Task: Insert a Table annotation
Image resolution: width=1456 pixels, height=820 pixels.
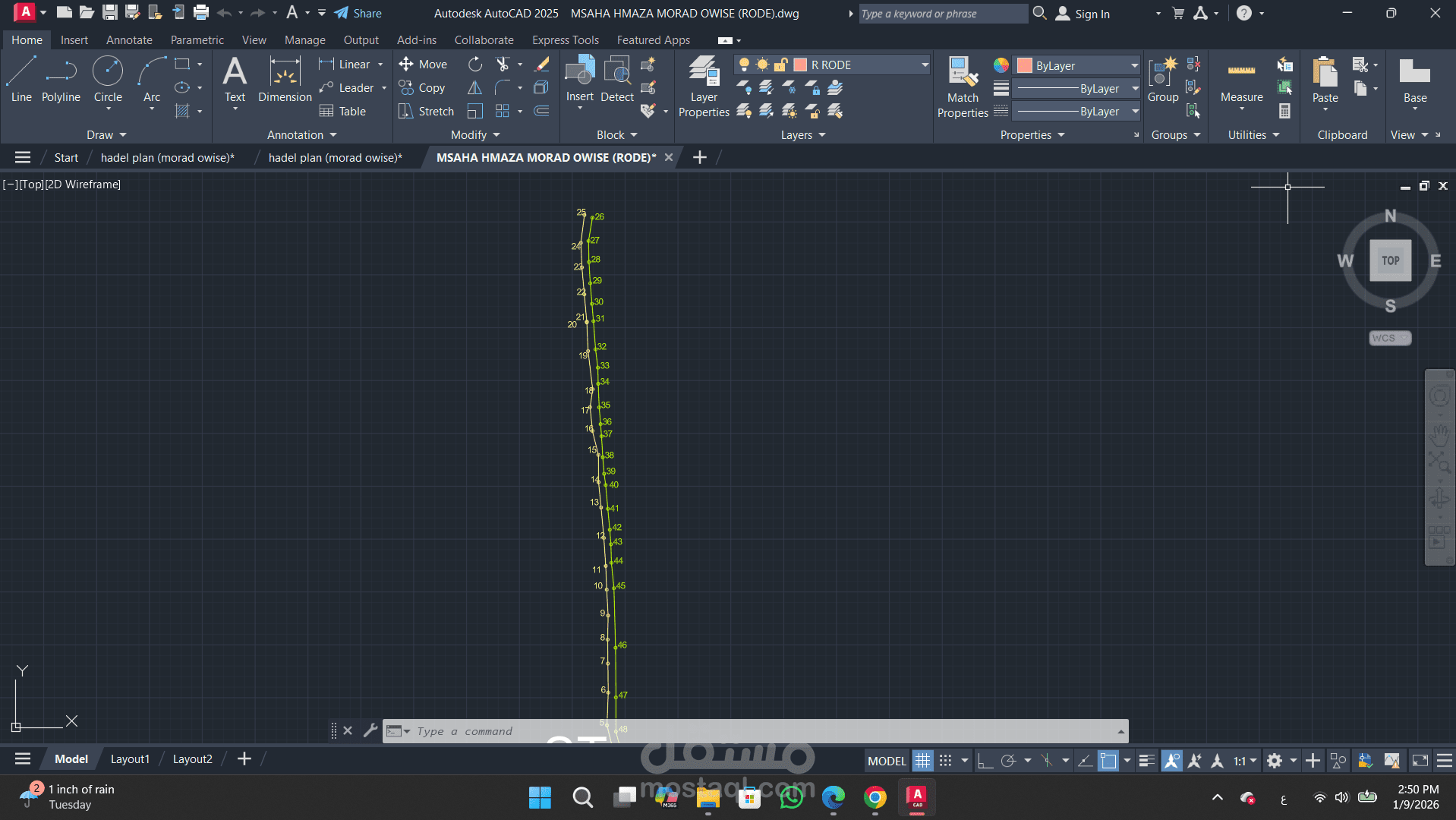Action: 343,112
